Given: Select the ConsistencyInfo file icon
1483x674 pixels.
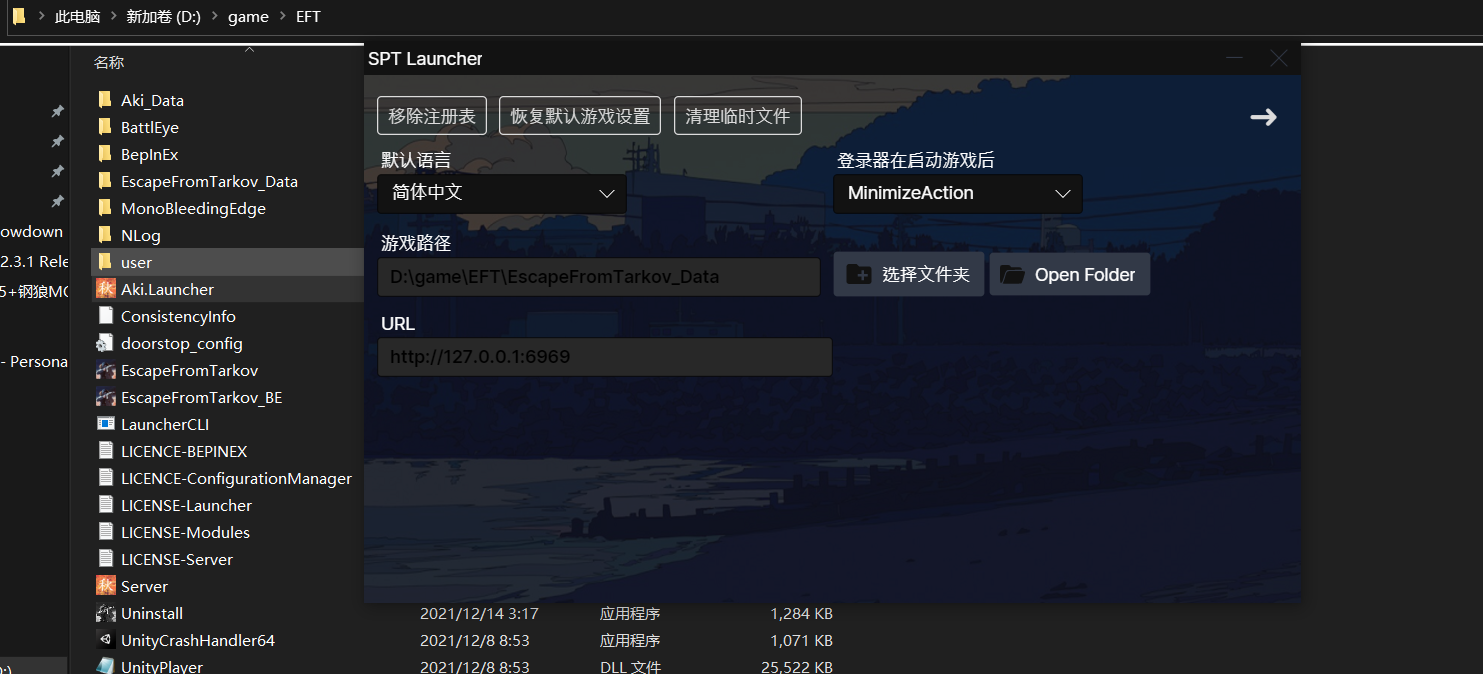Looking at the screenshot, I should pos(105,316).
